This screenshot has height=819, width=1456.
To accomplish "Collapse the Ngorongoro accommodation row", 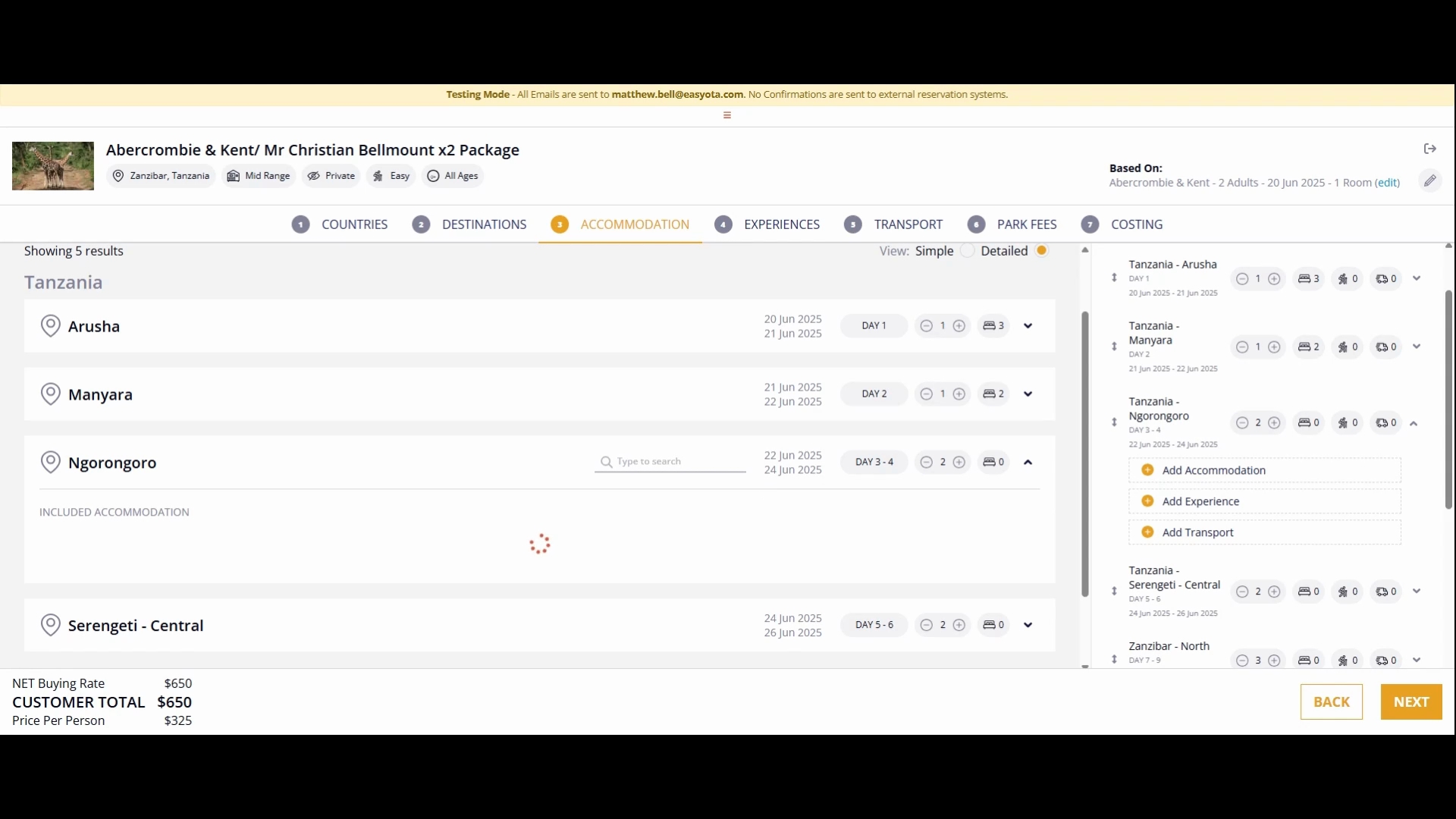I will click(x=1028, y=463).
